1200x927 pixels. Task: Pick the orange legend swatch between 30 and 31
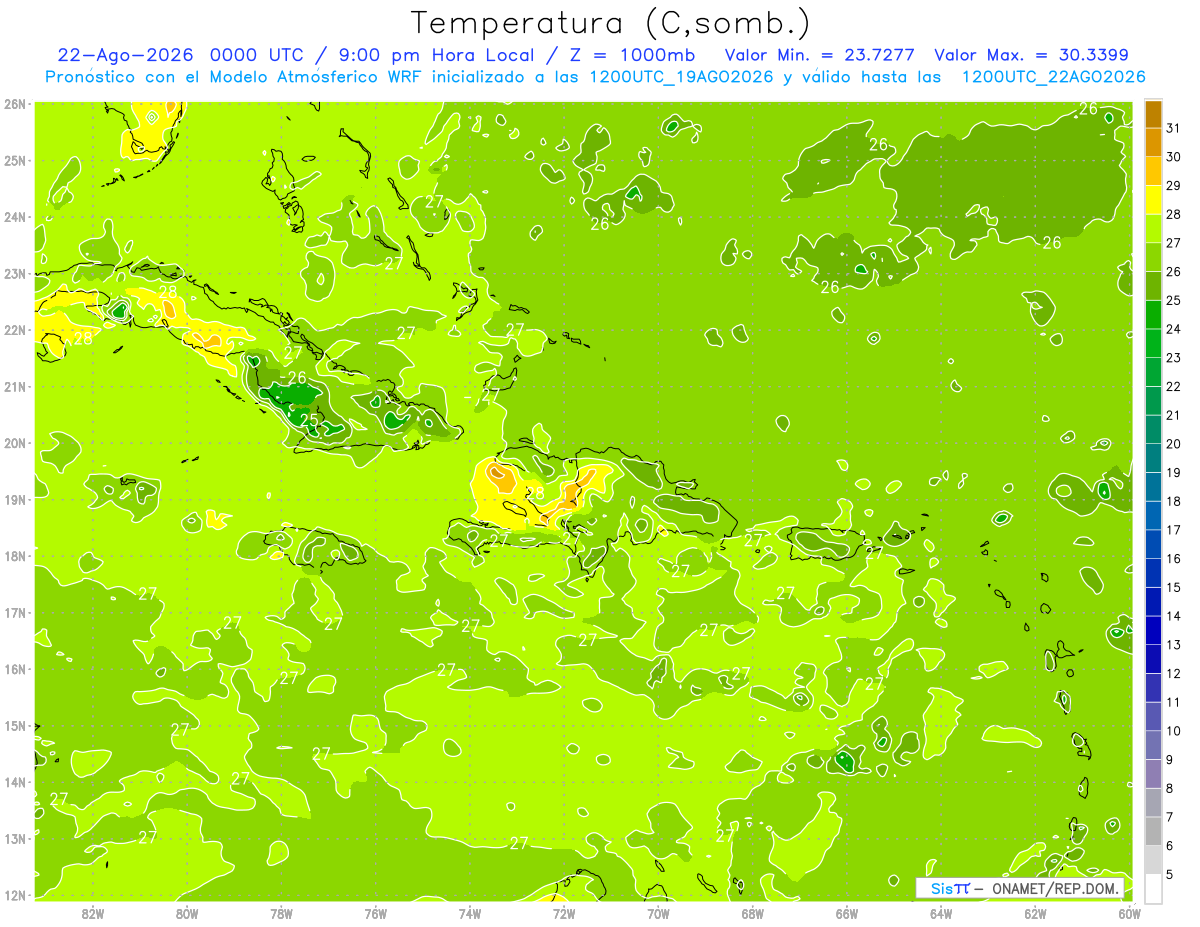pyautogui.click(x=1153, y=142)
